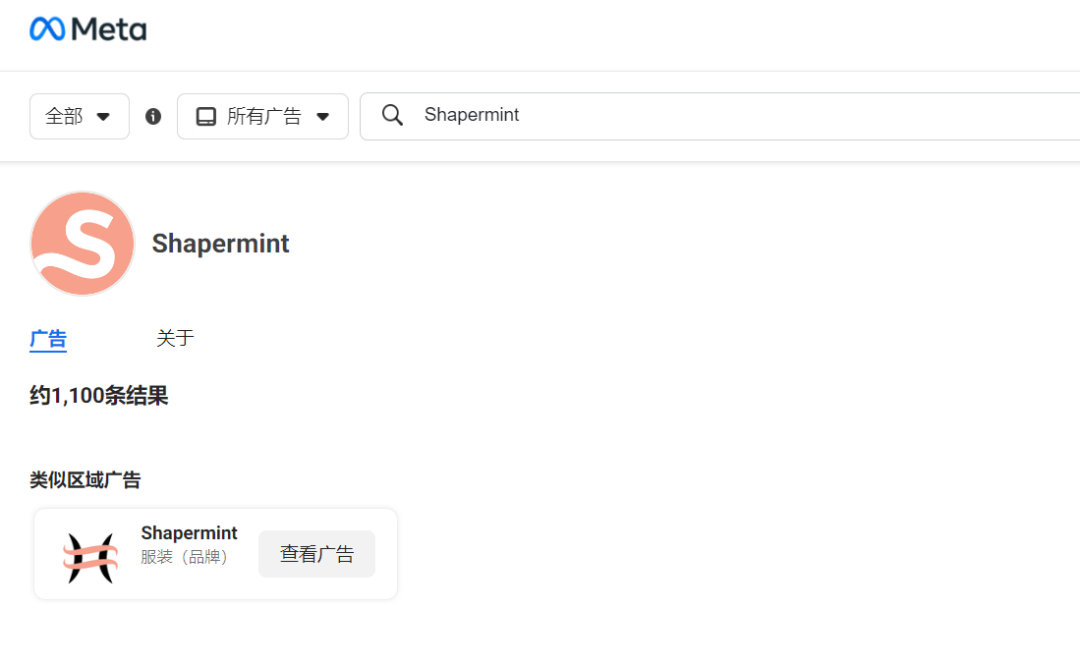Click the magnifying glass search icon
Image resolution: width=1080 pixels, height=665 pixels.
[393, 116]
